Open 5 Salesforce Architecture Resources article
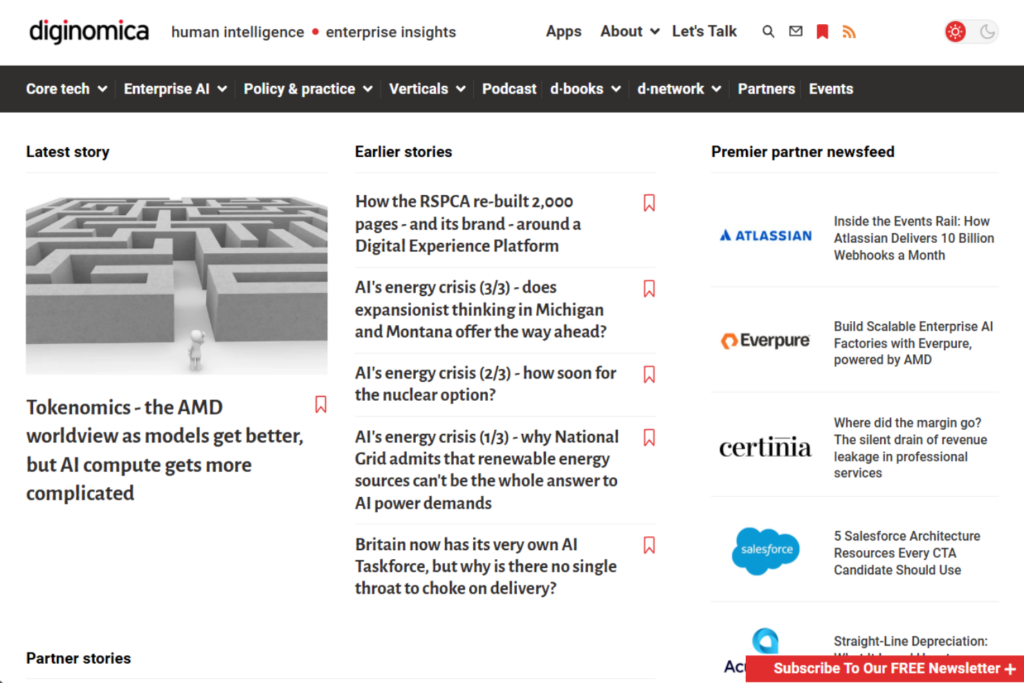 (x=906, y=553)
